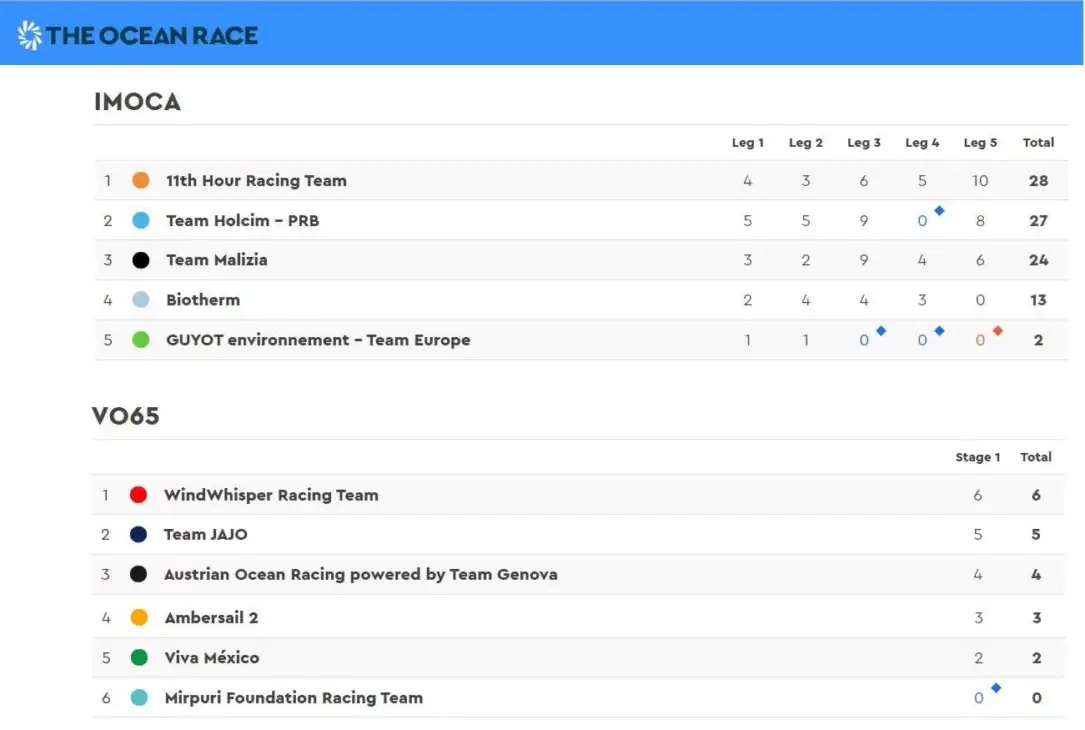Screen dimensions: 1085x730
Task: Click Team Holcim Leg 5 score 8
Action: [980, 221]
